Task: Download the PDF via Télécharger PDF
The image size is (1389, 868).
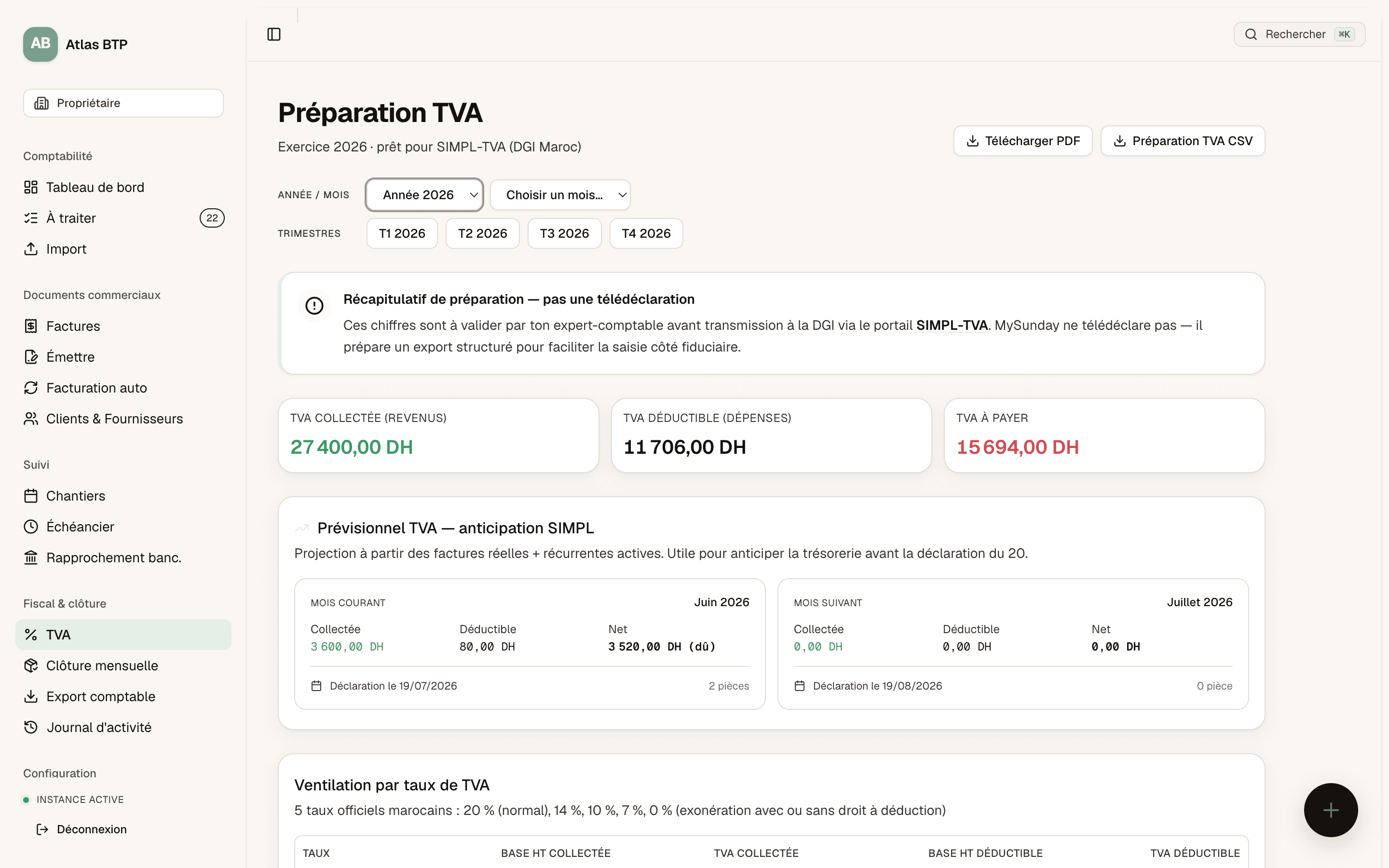Action: coord(1023,141)
